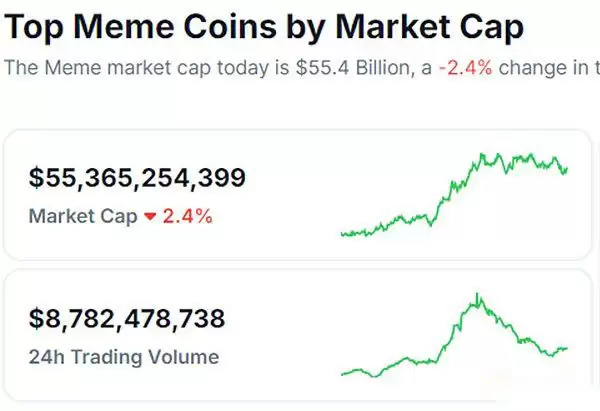Click the right end of the trading volume sparkline
600x411 pixels.
pos(567,348)
